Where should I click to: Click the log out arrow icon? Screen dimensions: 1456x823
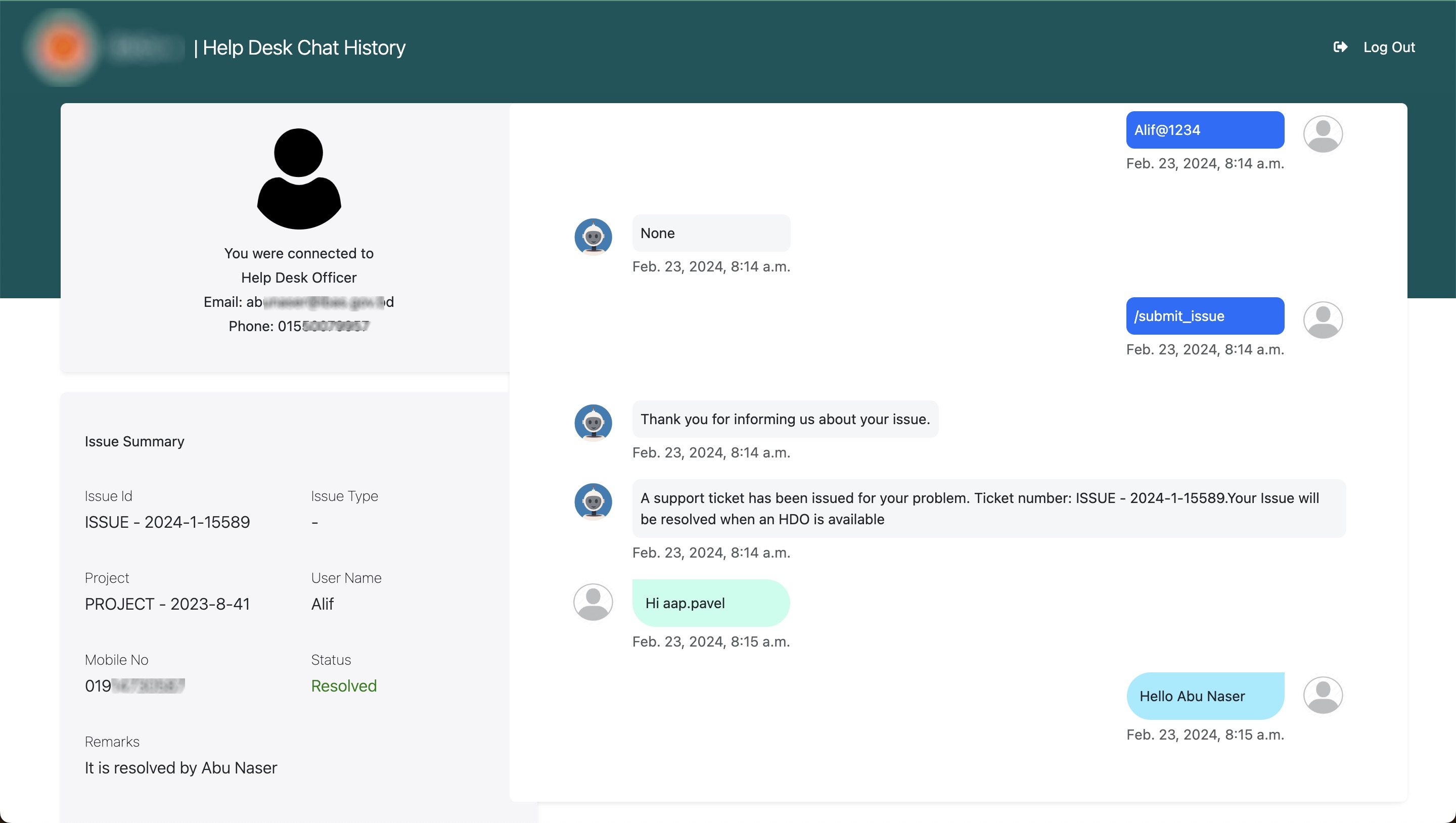tap(1340, 47)
